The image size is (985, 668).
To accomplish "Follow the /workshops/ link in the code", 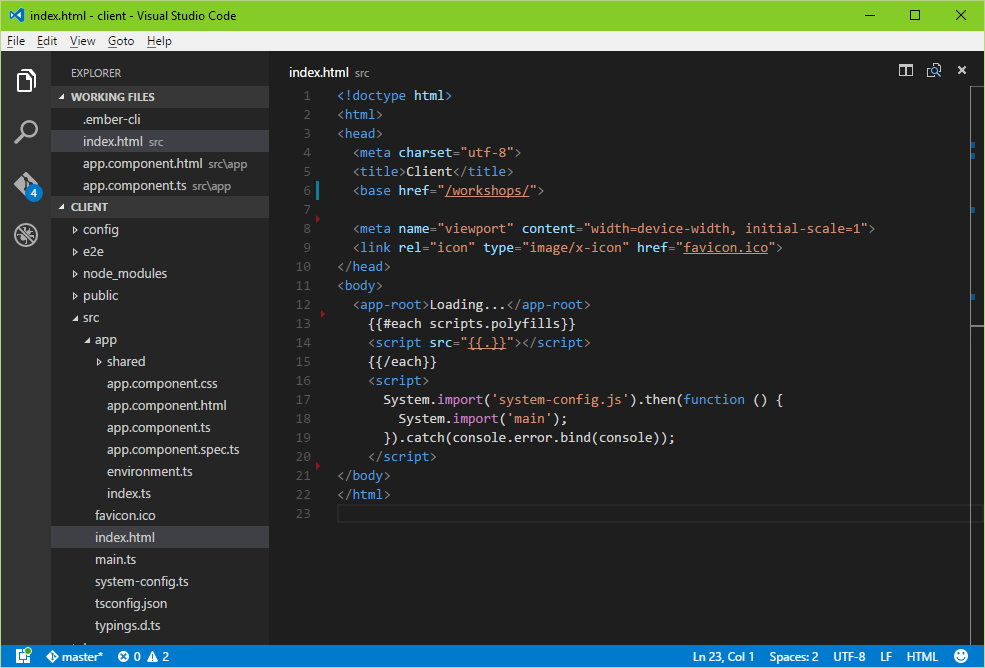I will [x=487, y=190].
